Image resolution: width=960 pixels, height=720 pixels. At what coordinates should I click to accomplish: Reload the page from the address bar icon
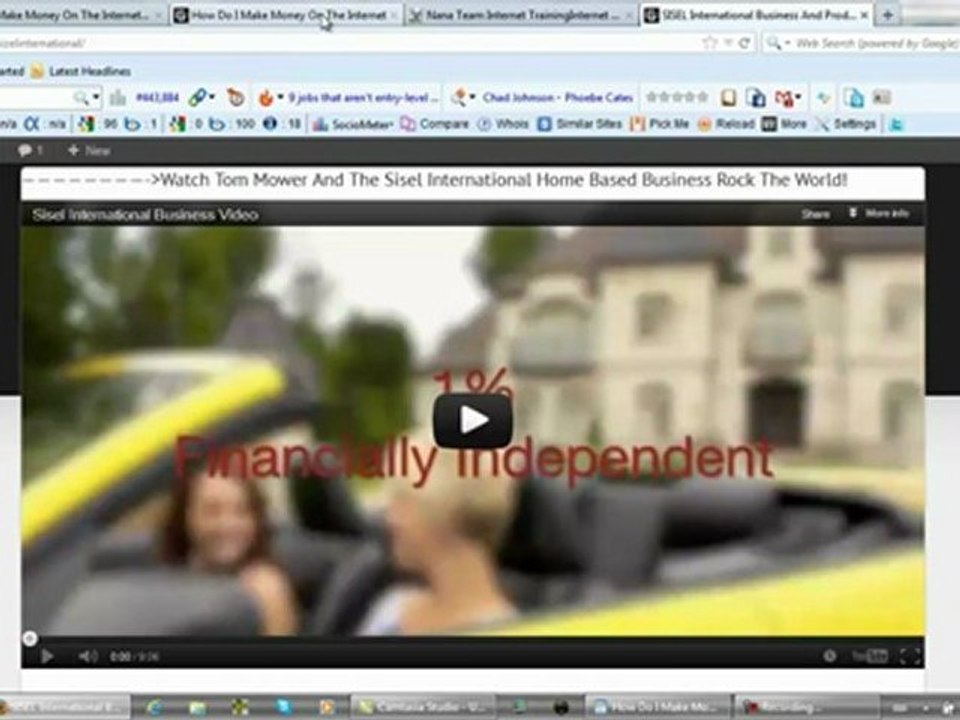coord(744,43)
